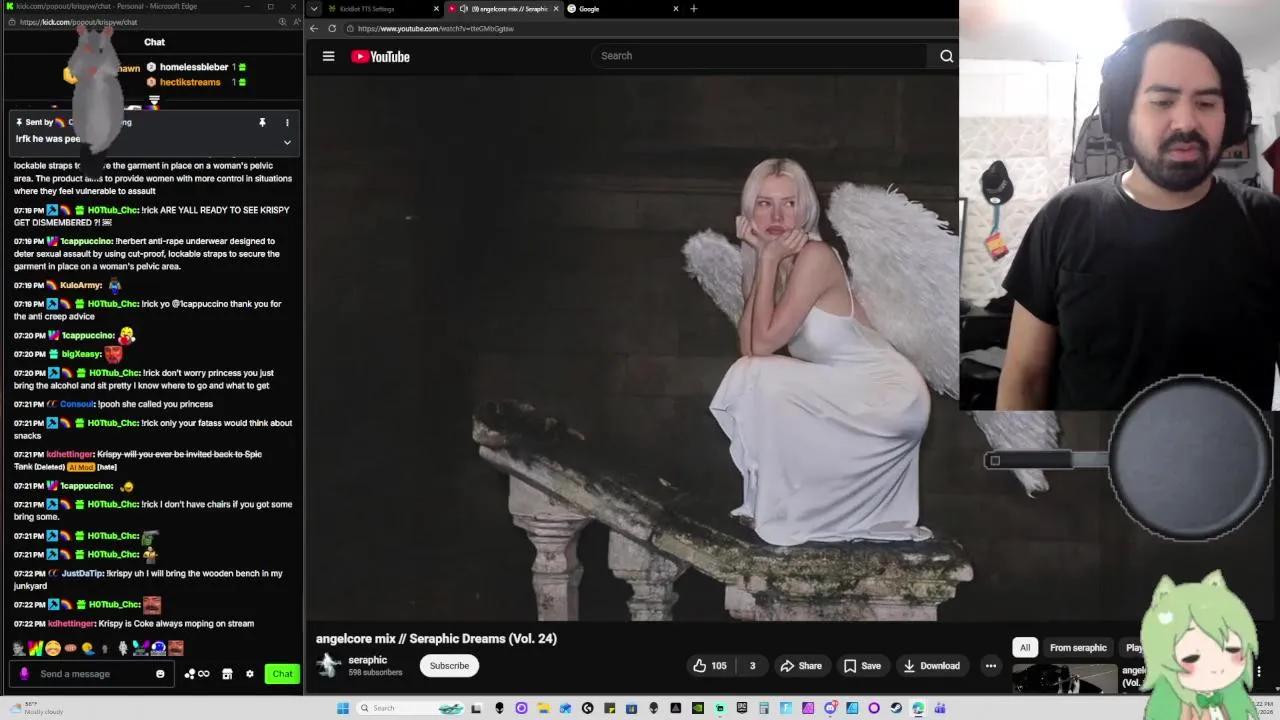This screenshot has width=1280, height=720.
Task: Download the angelcore mix video
Action: point(931,666)
